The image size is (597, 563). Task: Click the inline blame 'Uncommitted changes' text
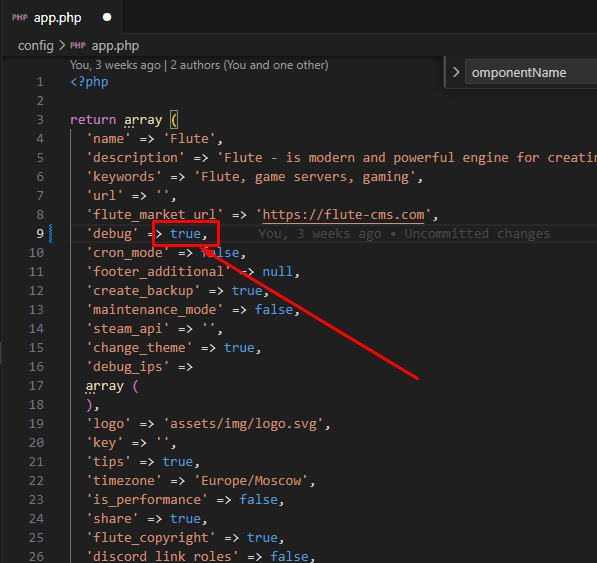[x=477, y=234]
